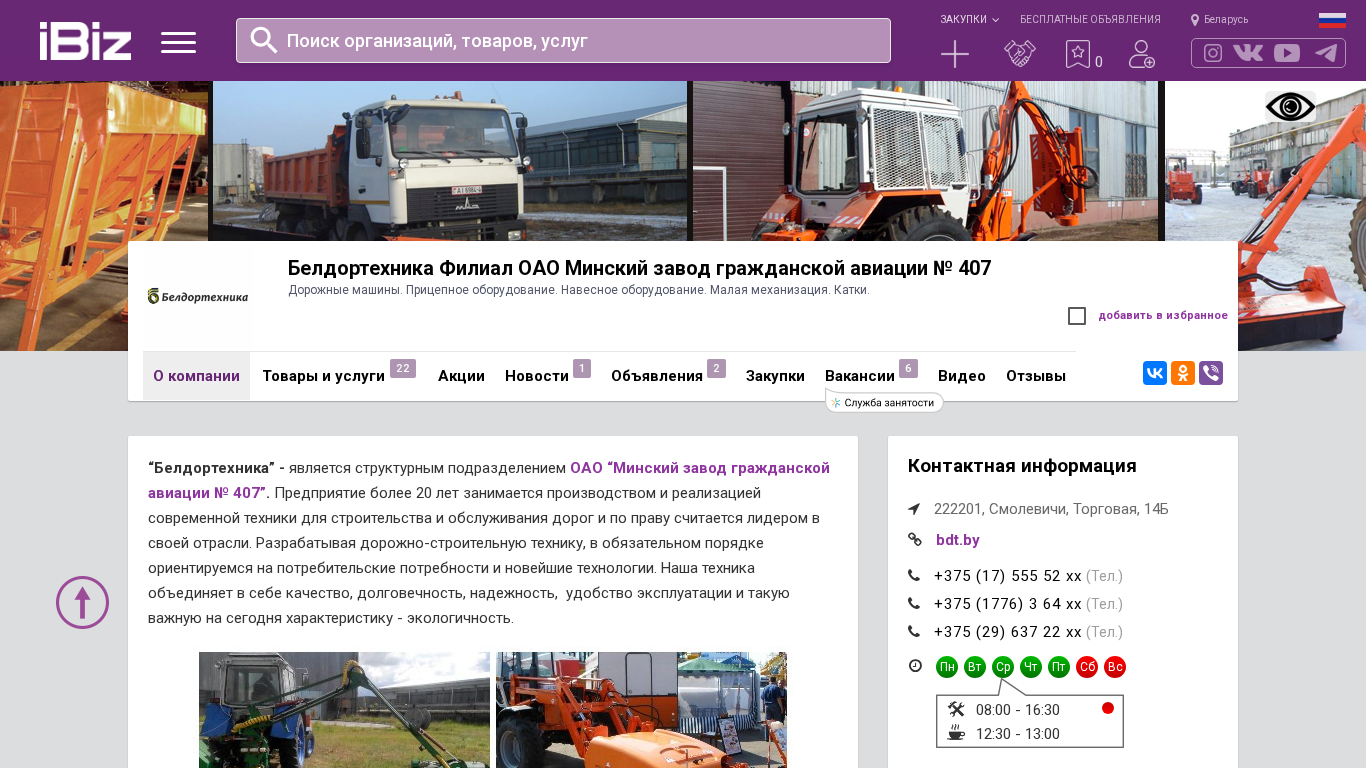Open the Акции tab
The height and width of the screenshot is (768, 1366).
[x=461, y=376]
